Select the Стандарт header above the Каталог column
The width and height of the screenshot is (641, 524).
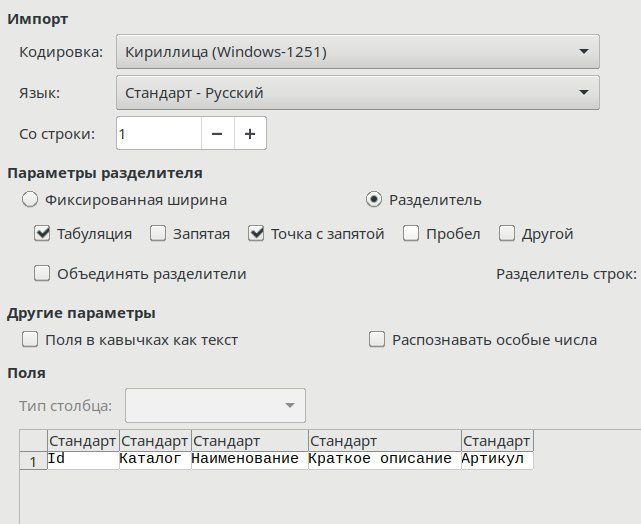(x=155, y=441)
